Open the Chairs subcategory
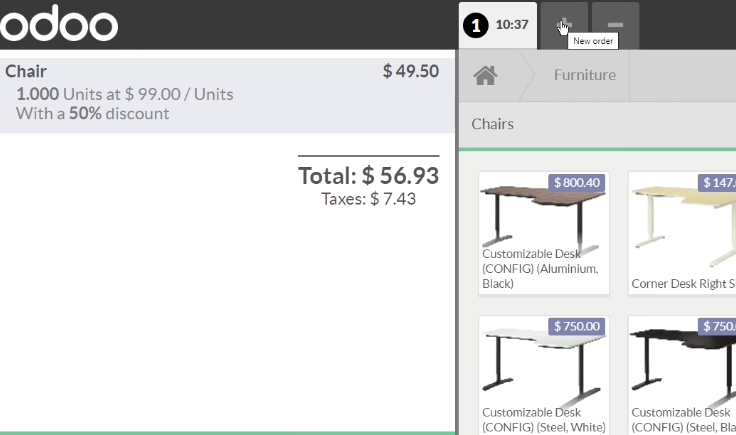Viewport: 736px width, 435px height. (x=492, y=124)
